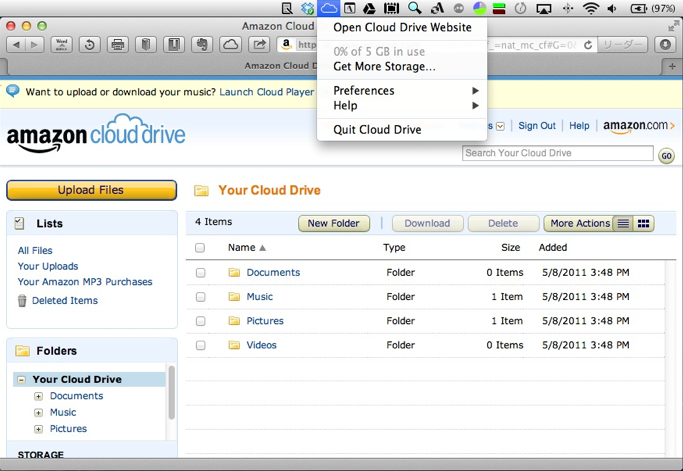Click the downloads toolbar icon

[x=665, y=44]
